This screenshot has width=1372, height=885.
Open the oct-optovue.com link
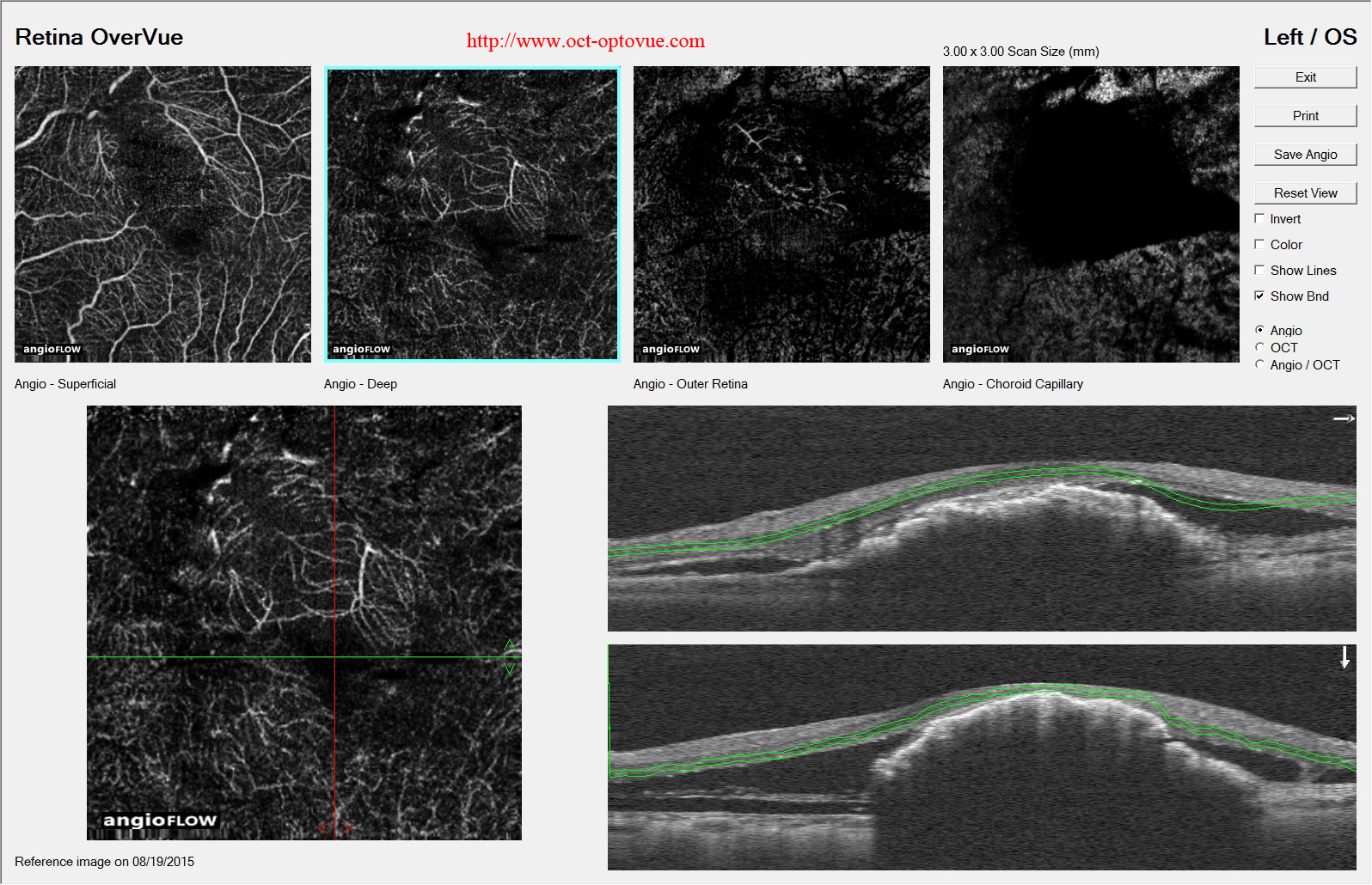[585, 40]
